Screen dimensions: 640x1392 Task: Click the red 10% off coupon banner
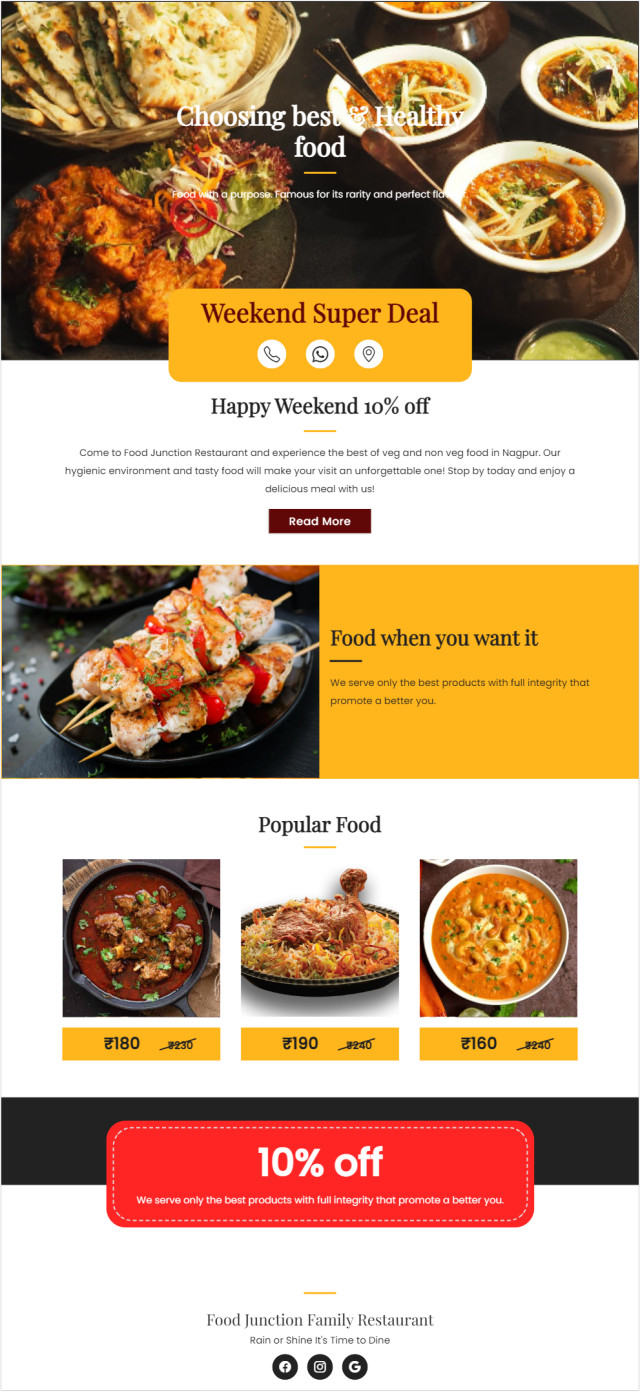point(320,1174)
